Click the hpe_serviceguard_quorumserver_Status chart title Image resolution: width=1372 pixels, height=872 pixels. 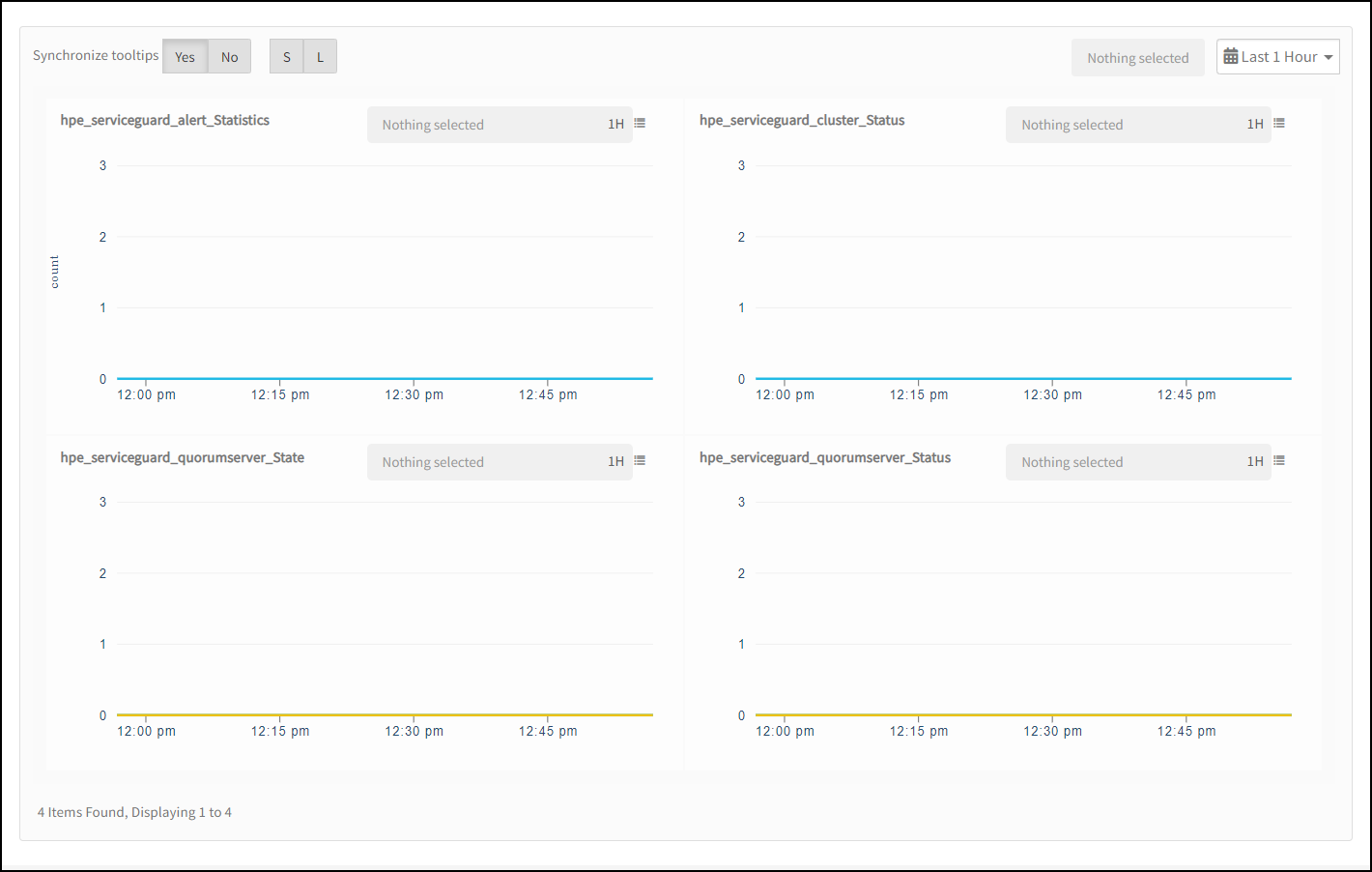pyautogui.click(x=825, y=457)
